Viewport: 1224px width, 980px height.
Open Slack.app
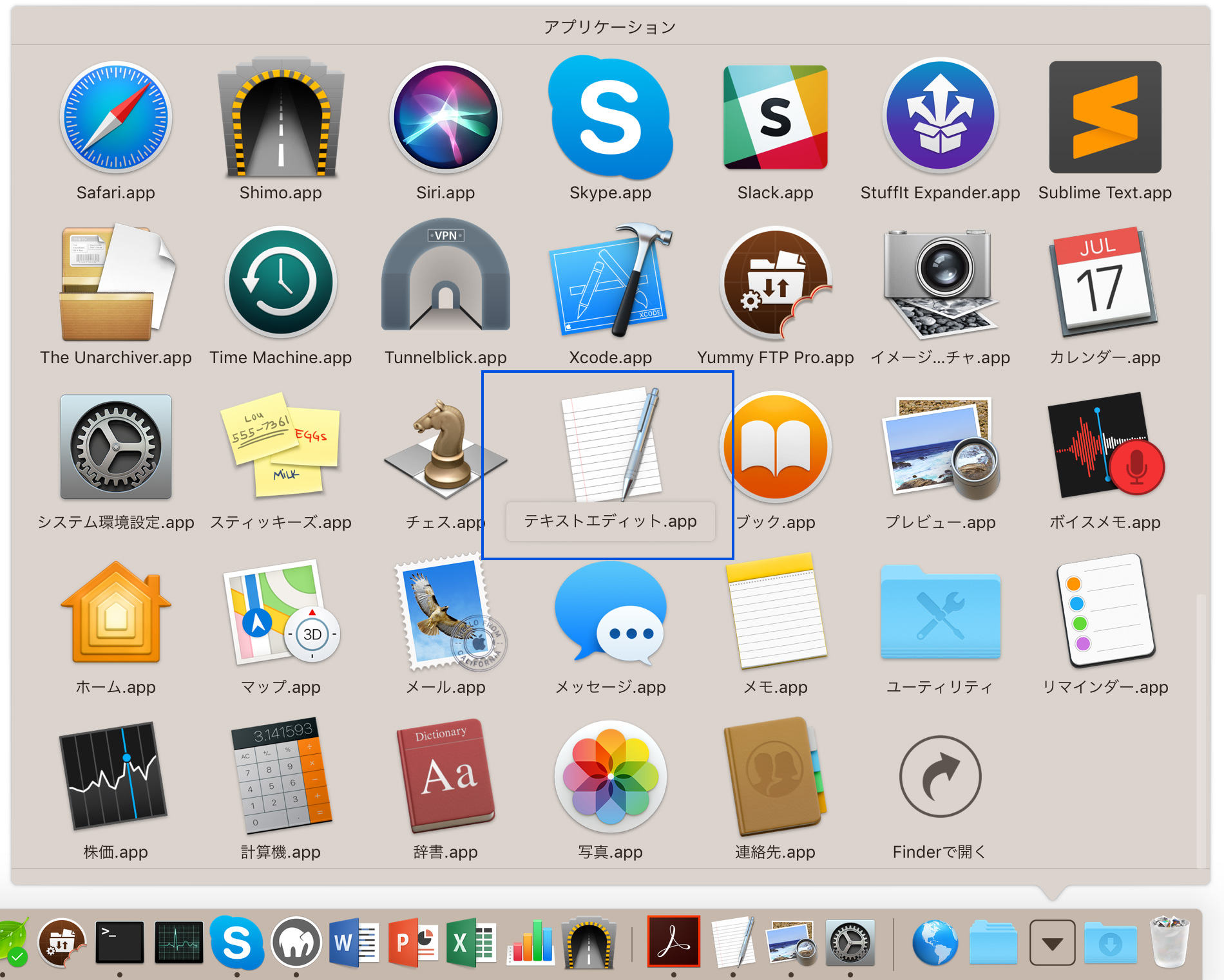776,118
